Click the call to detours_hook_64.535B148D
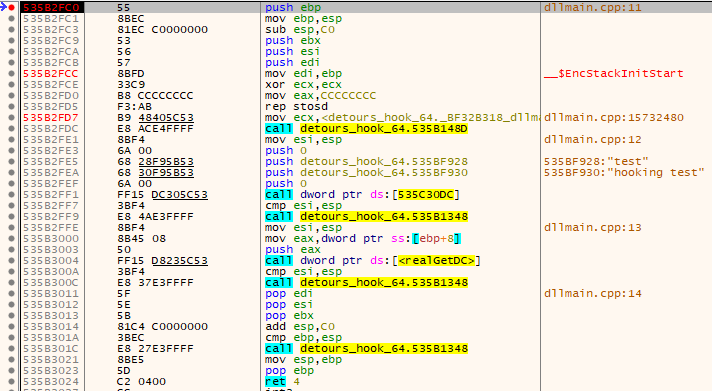712x391 pixels. click(366, 129)
